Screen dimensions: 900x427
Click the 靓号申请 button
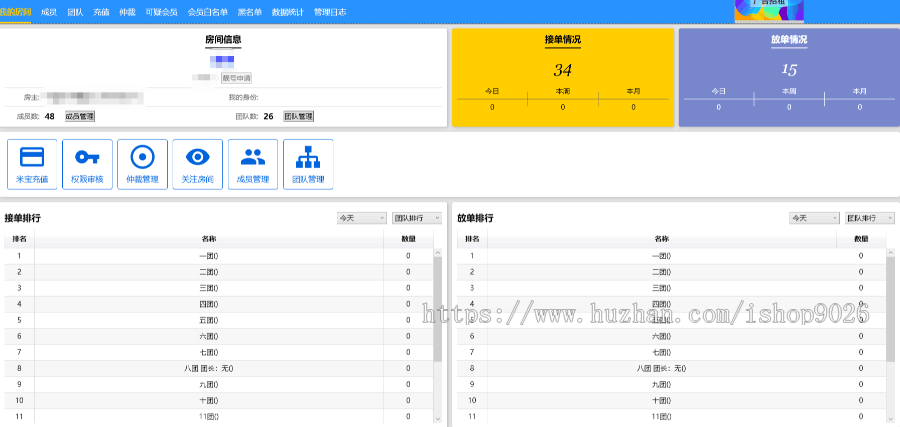237,77
